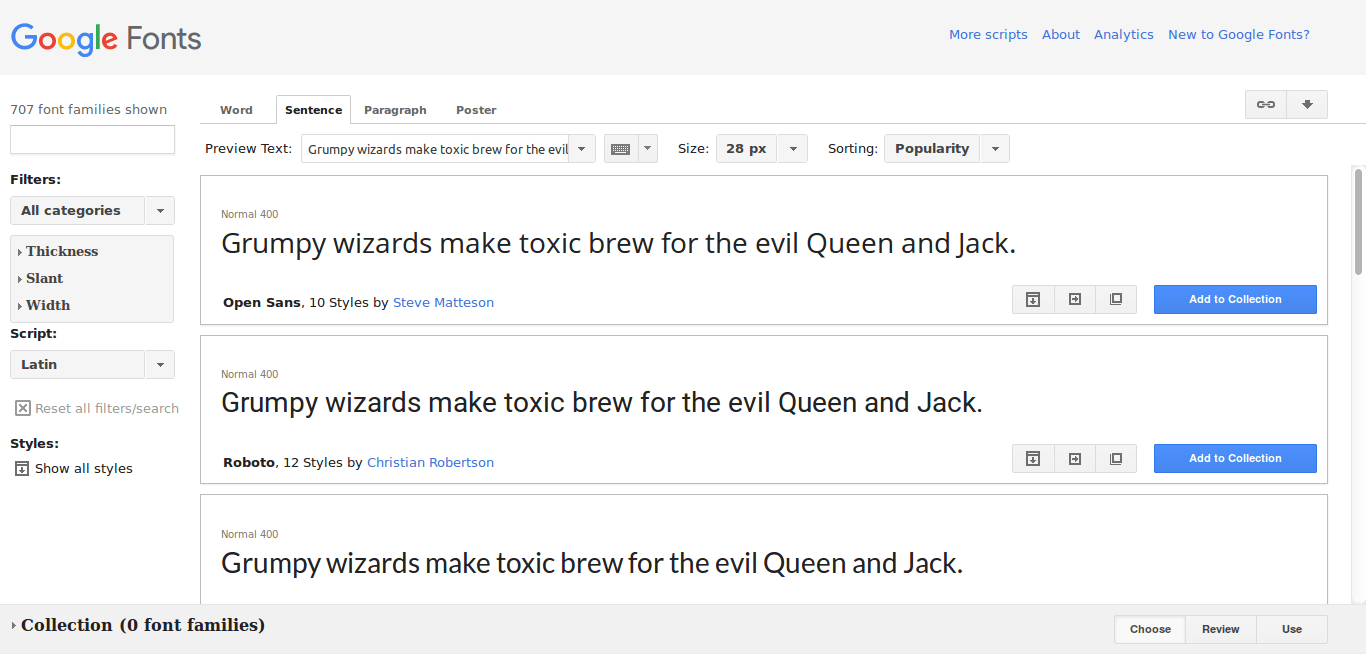Open the Latin script dropdown arrow

click(160, 364)
